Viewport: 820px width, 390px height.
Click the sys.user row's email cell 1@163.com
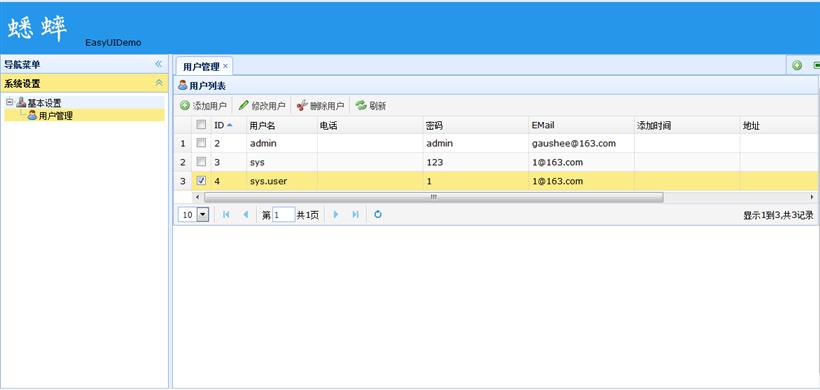tap(581, 181)
